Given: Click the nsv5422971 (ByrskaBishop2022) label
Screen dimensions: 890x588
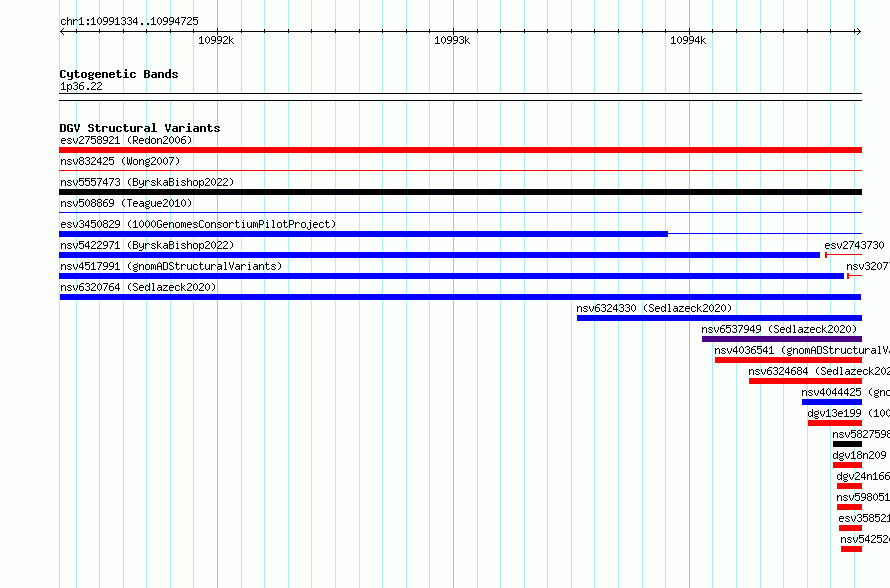Looking at the screenshot, I should coord(147,245).
